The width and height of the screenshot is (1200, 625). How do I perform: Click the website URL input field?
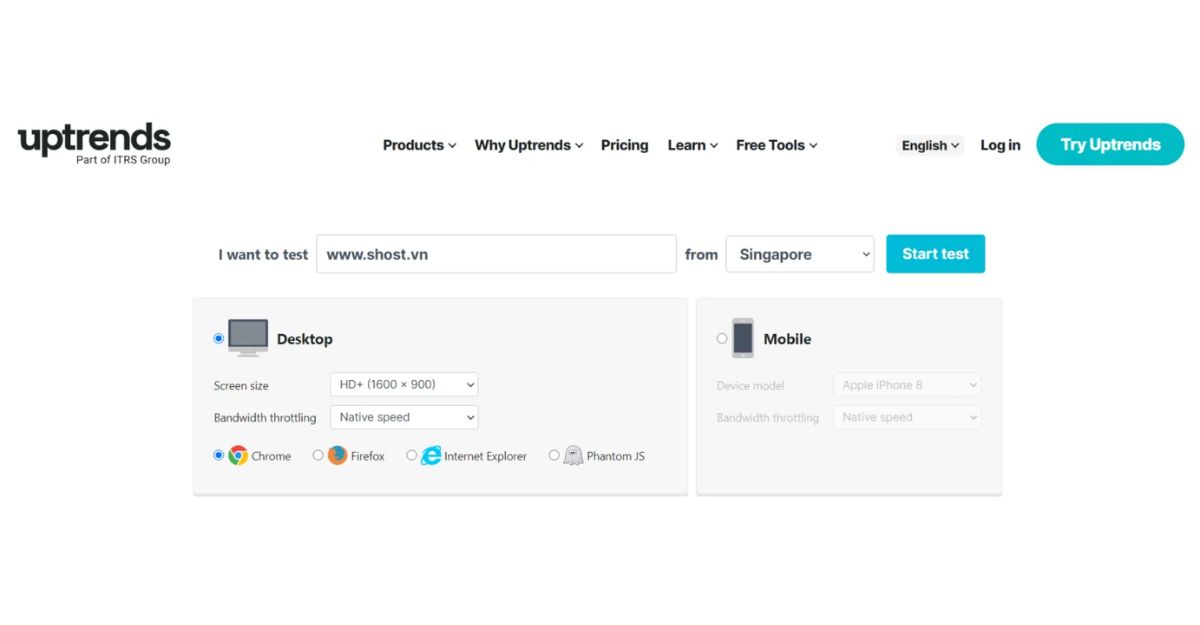coord(496,254)
